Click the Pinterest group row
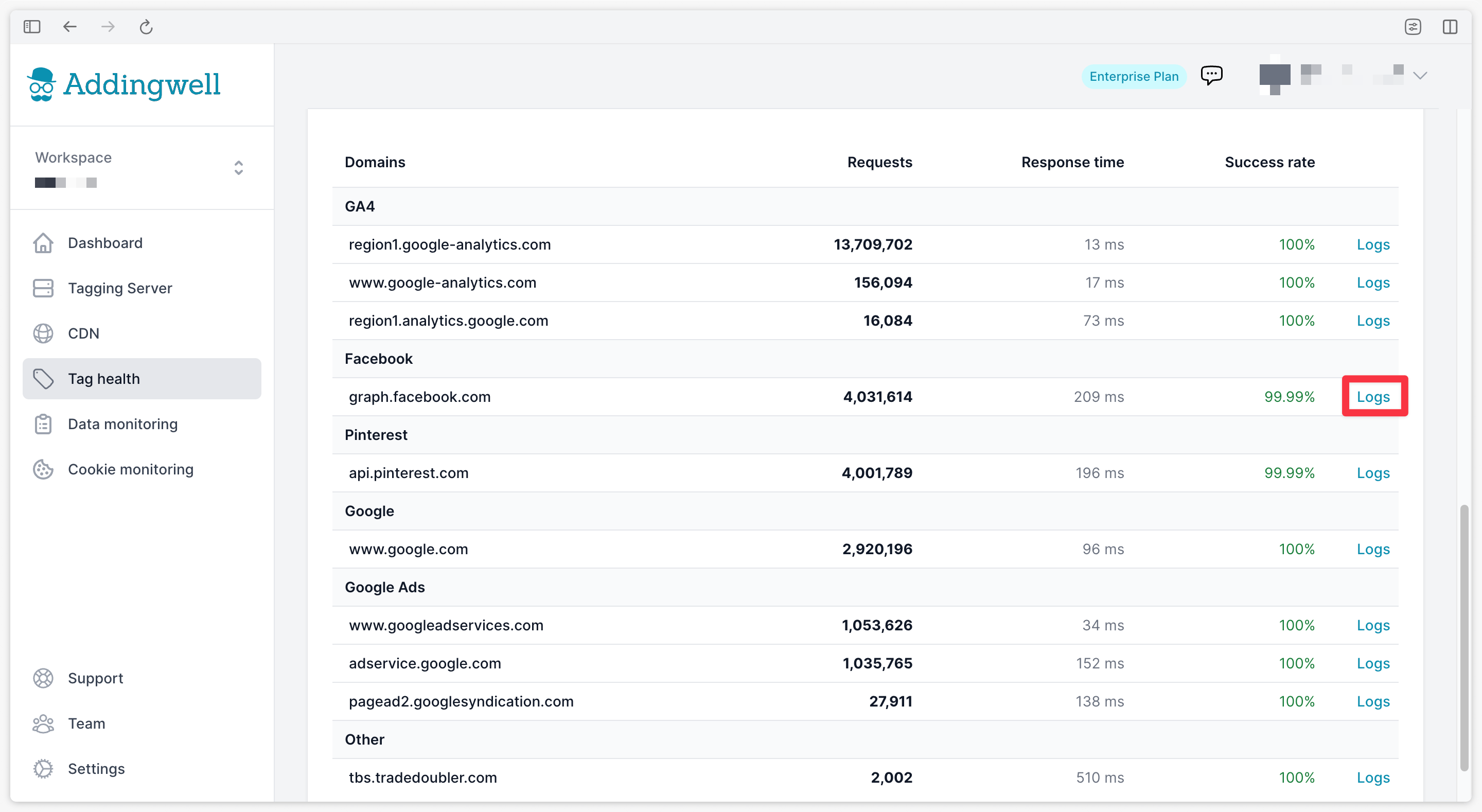This screenshot has width=1482, height=812. [865, 435]
